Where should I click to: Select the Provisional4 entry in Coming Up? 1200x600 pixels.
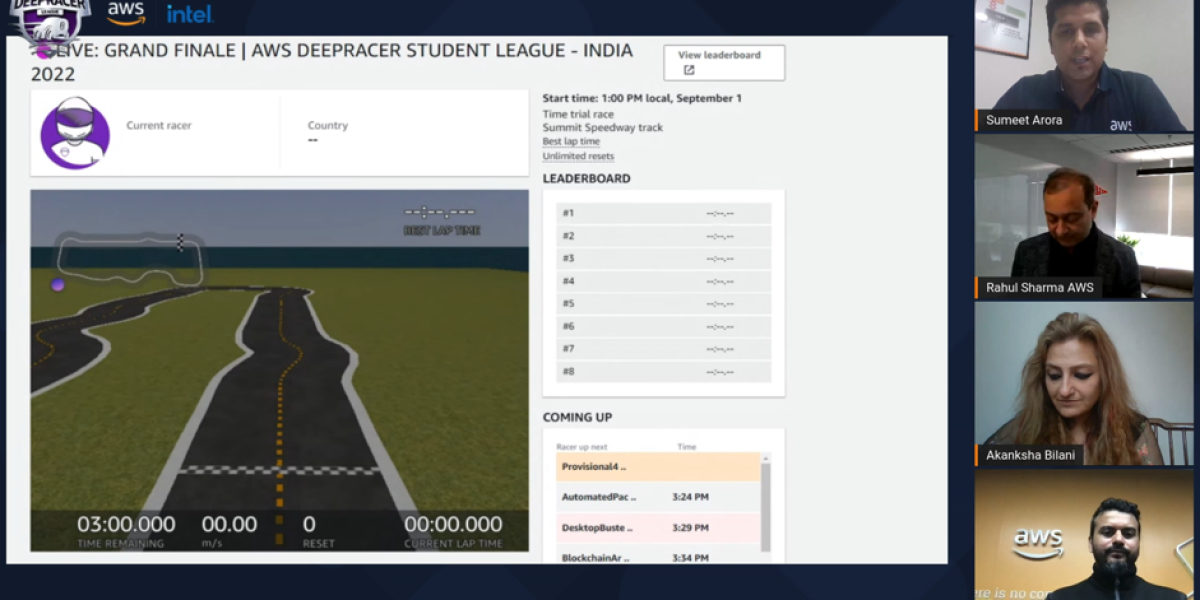pyautogui.click(x=660, y=467)
